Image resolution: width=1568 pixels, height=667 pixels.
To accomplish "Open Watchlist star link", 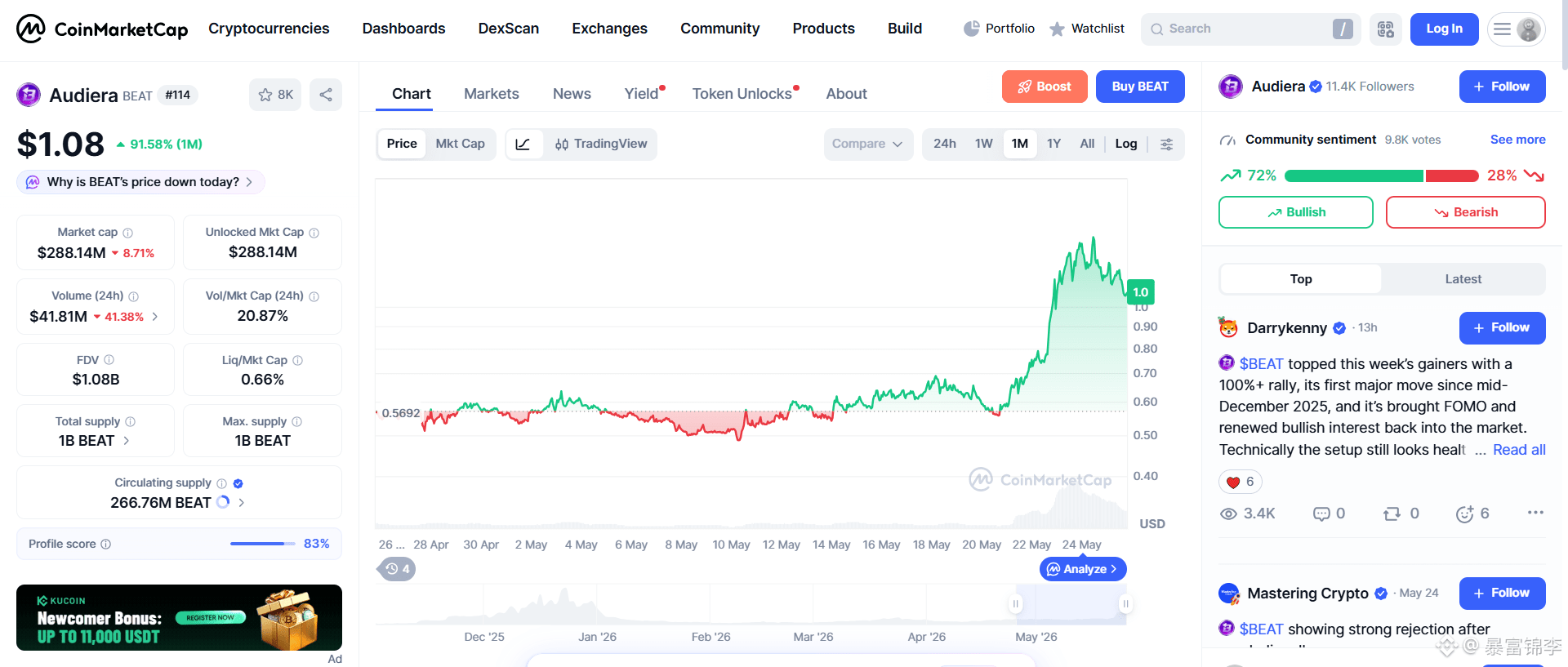I will (x=1086, y=29).
